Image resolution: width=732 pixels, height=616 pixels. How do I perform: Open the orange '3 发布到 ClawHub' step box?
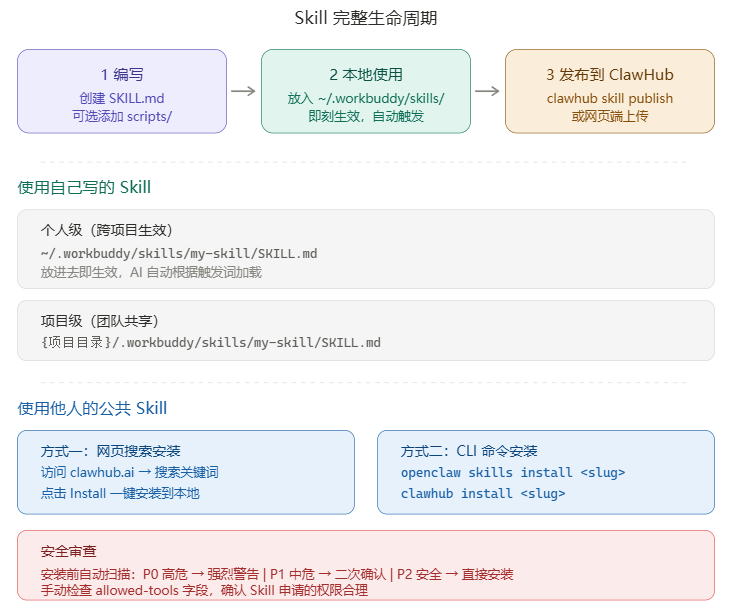pyautogui.click(x=610, y=91)
